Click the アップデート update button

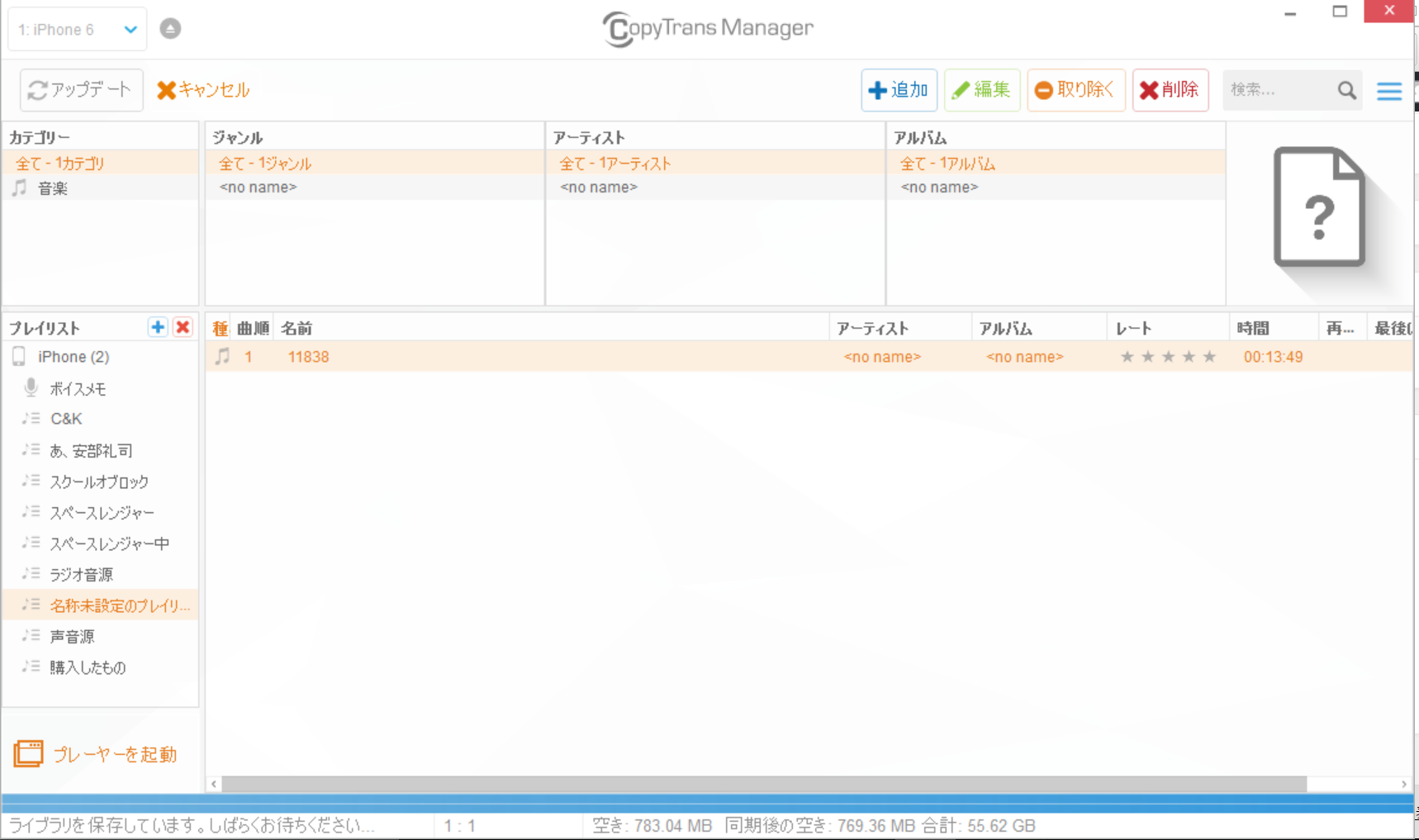[x=81, y=90]
